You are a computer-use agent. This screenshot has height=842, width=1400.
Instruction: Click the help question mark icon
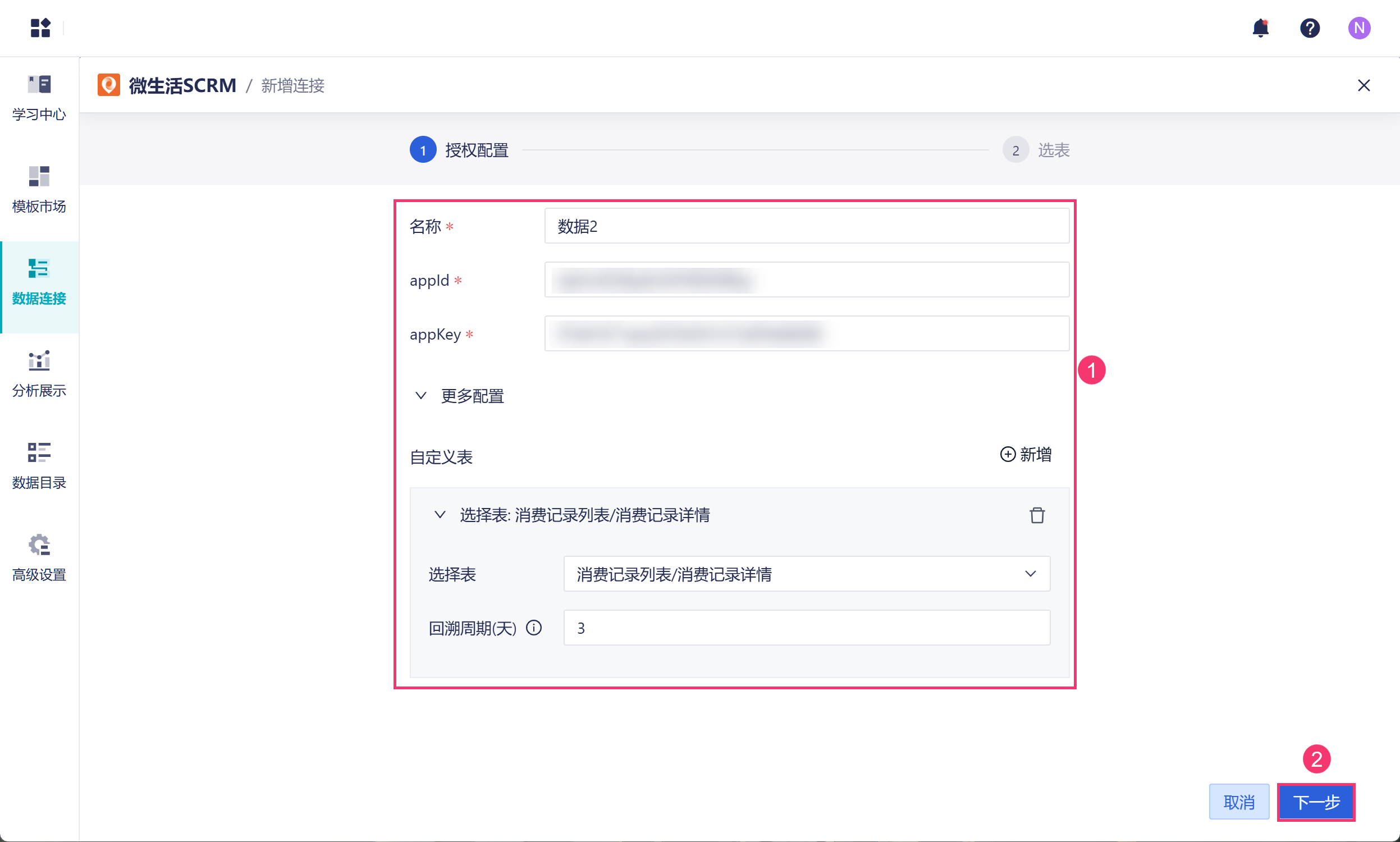(1309, 28)
